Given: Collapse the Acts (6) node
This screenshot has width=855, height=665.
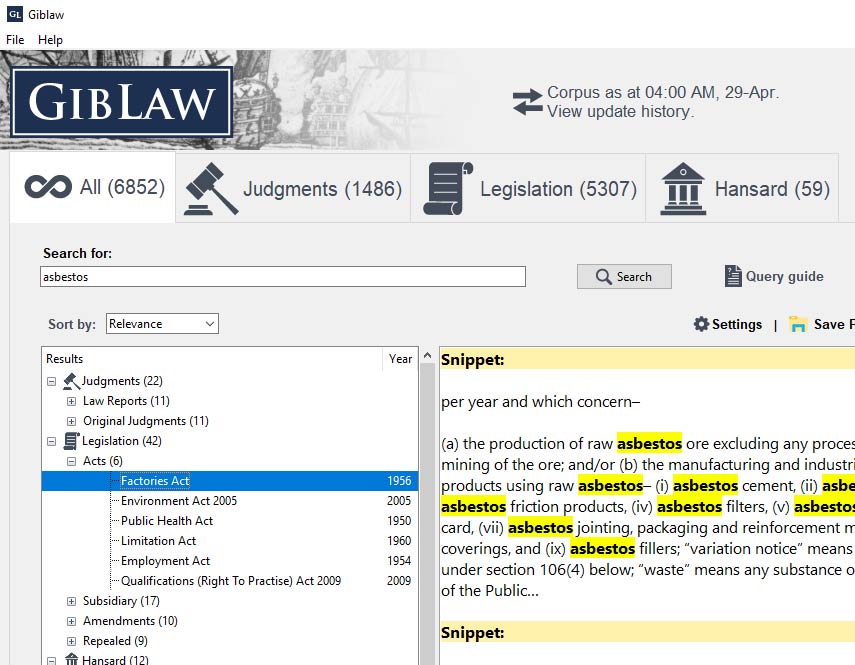Looking at the screenshot, I should (x=71, y=461).
